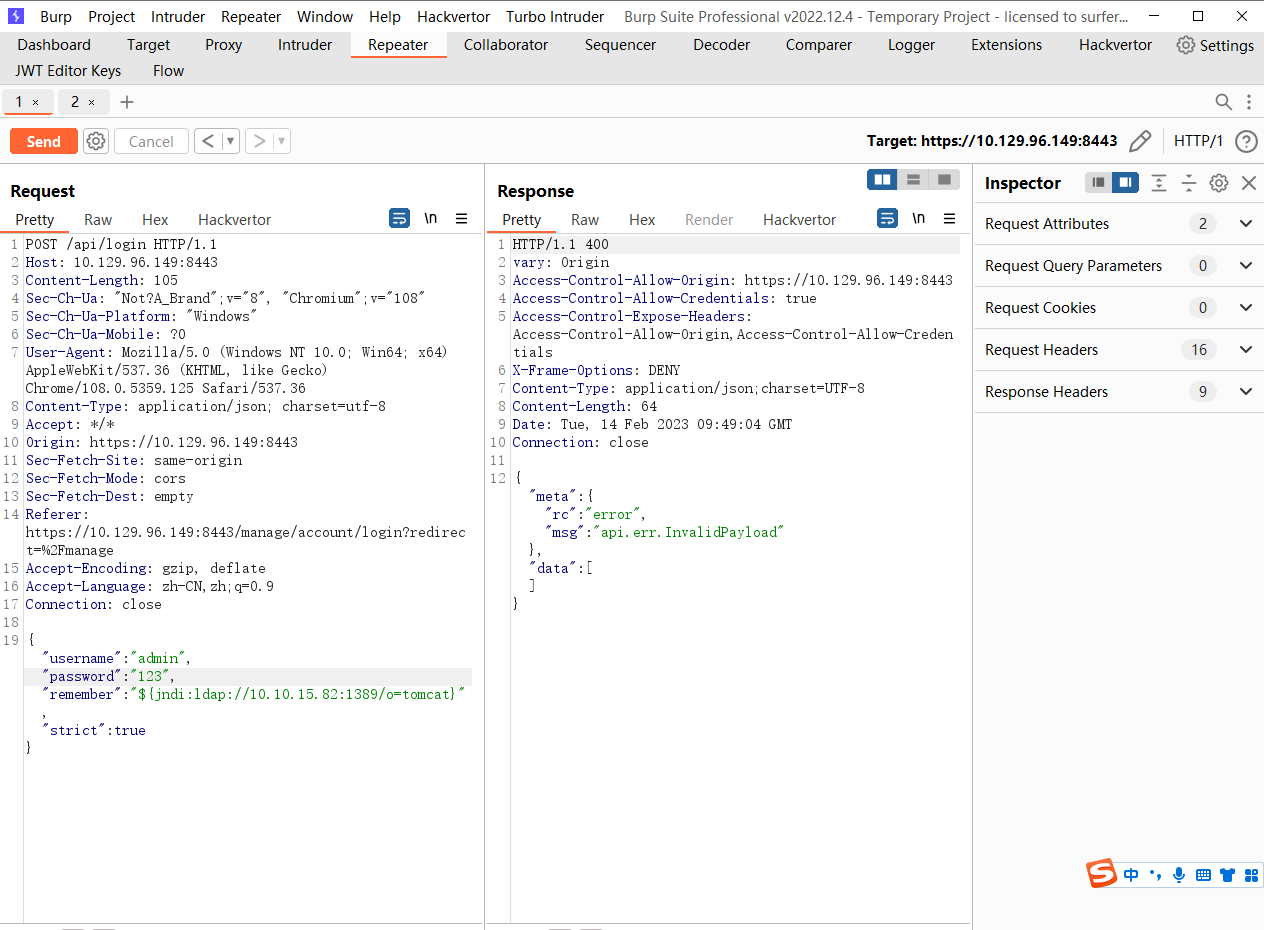Viewport: 1264px width, 930px height.
Task: Click HTTP/1 protocol selector
Action: [x=1198, y=141]
